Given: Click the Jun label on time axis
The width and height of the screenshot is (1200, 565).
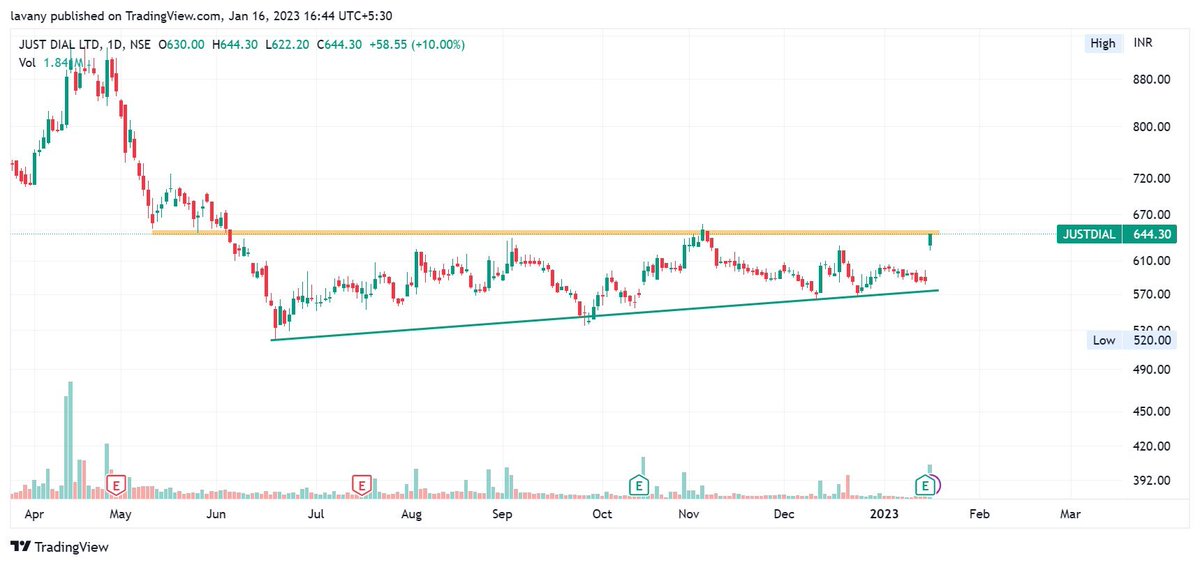Looking at the screenshot, I should 215,513.
